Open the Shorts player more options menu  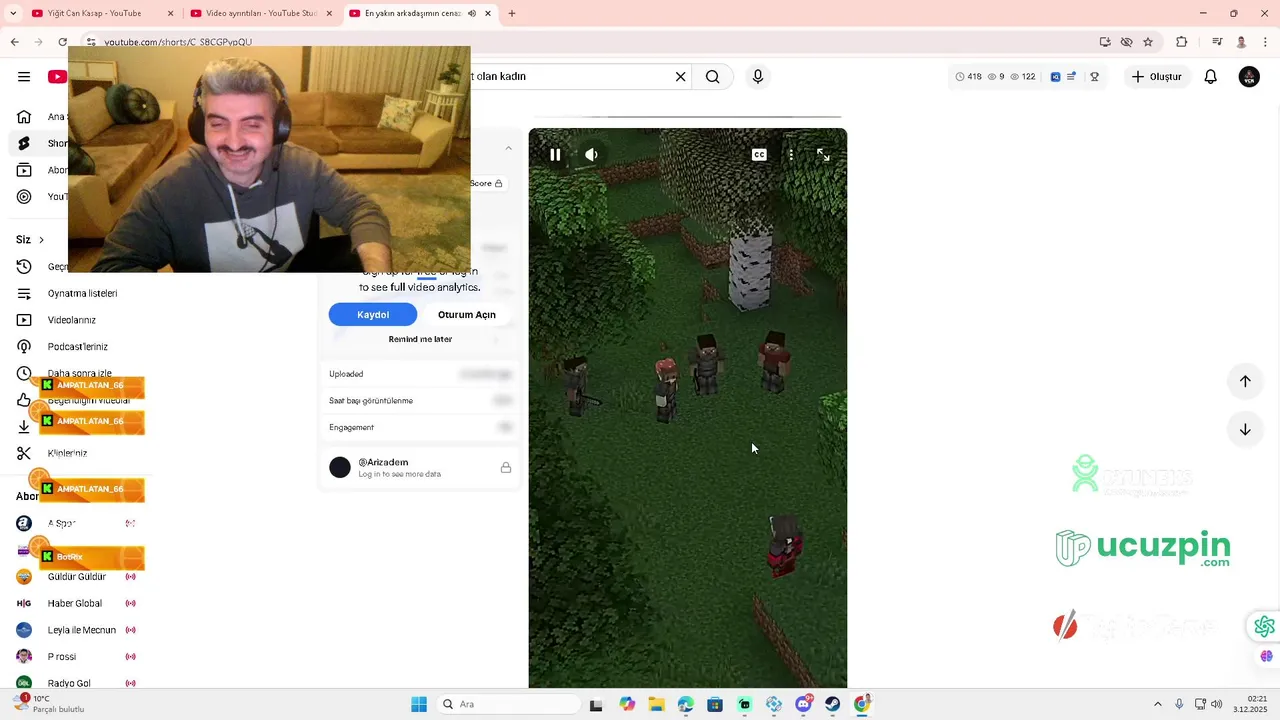click(x=791, y=155)
